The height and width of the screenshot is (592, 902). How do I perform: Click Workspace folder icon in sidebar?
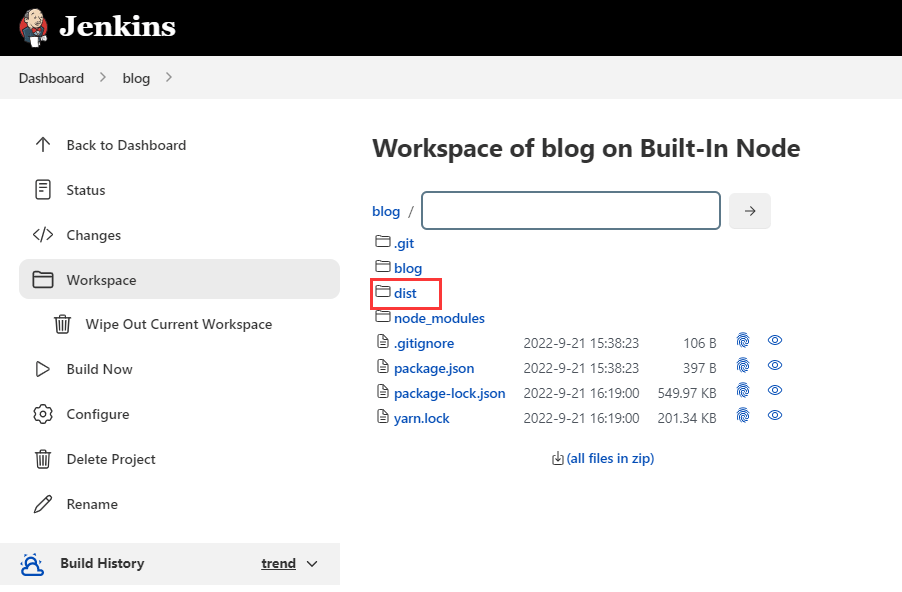tap(43, 280)
